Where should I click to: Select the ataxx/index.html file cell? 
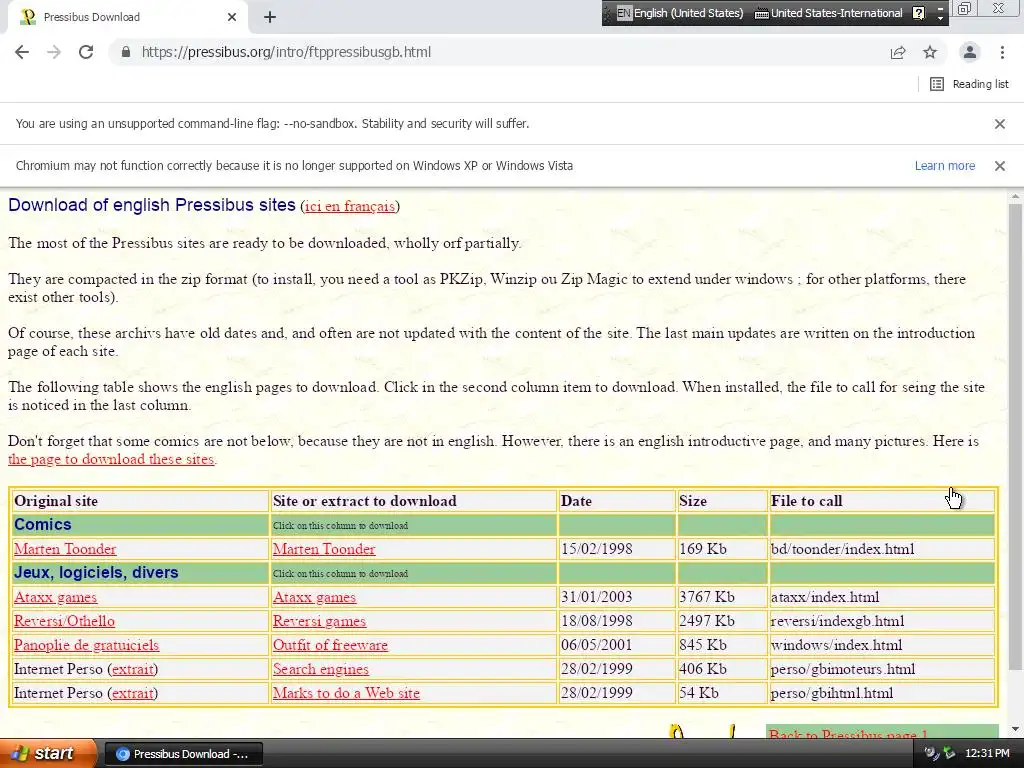click(882, 597)
